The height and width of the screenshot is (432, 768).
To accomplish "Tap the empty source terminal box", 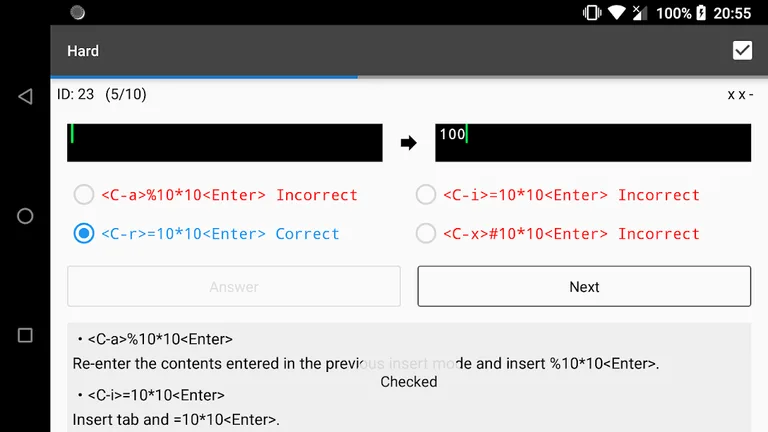I will (225, 143).
